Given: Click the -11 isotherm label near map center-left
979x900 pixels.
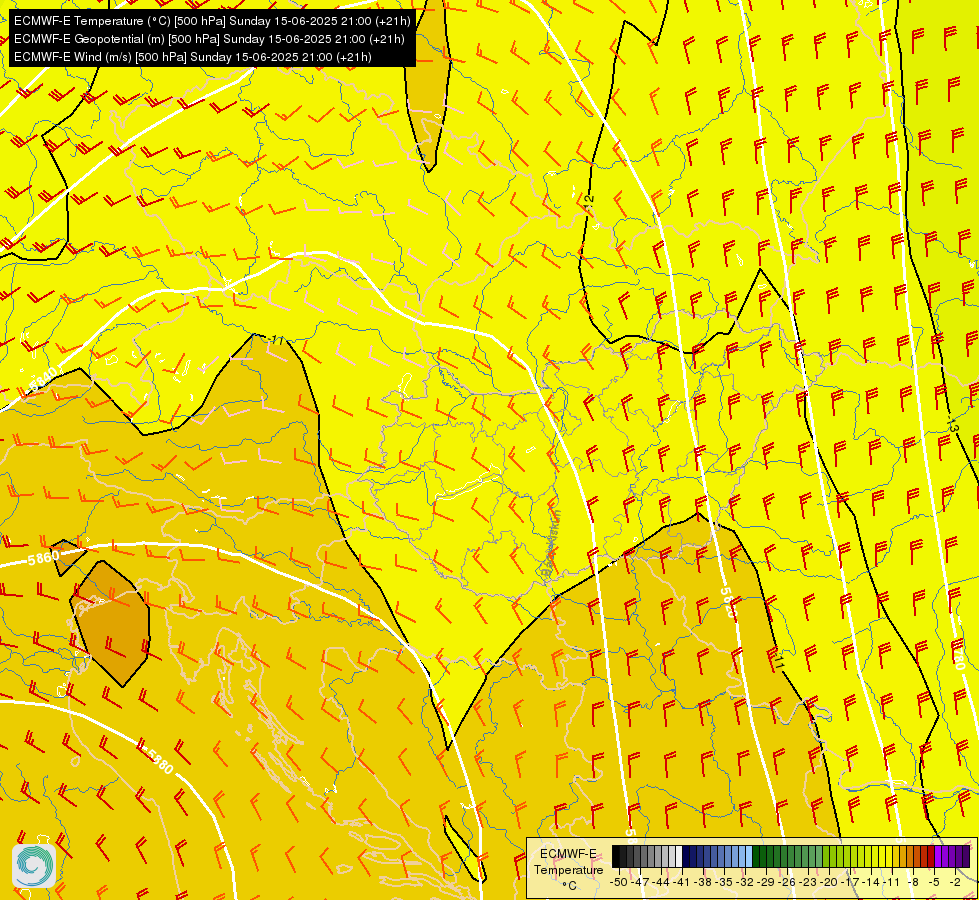Looking at the screenshot, I should pos(276,340).
